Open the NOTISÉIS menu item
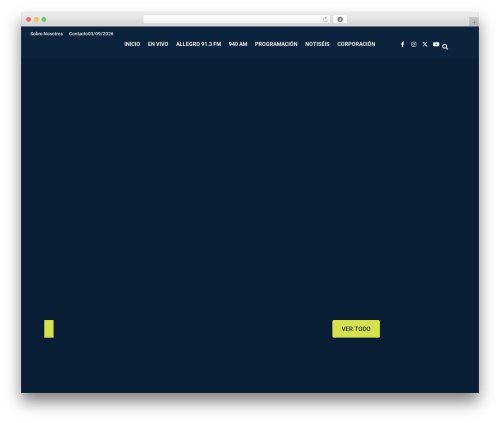 click(317, 44)
